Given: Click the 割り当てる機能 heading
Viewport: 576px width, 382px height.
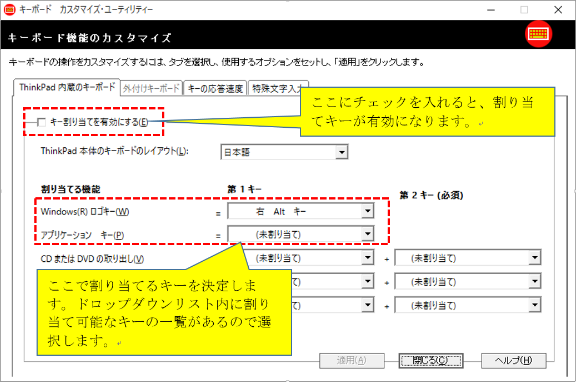Looking at the screenshot, I should [x=71, y=189].
